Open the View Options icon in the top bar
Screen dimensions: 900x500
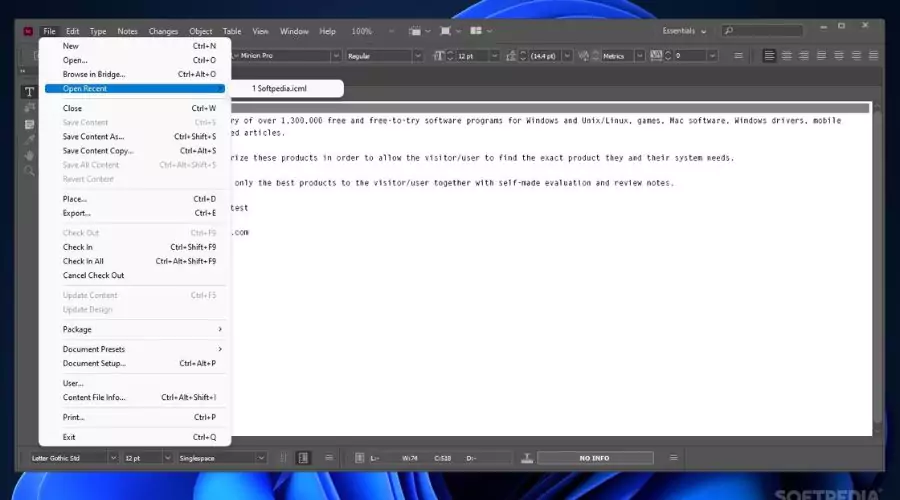pos(415,31)
